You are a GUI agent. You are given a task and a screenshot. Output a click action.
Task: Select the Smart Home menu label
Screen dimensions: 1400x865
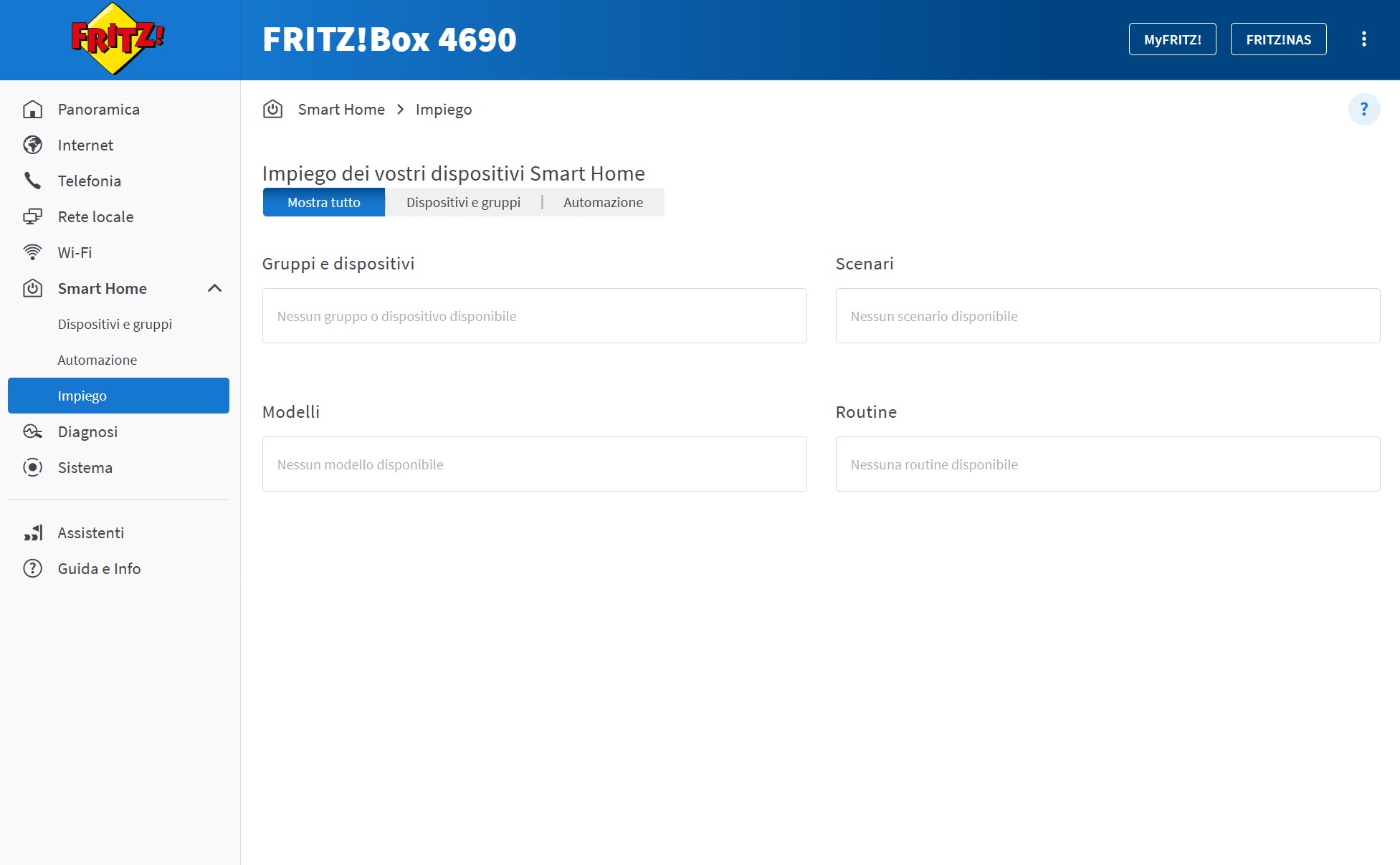tap(102, 288)
